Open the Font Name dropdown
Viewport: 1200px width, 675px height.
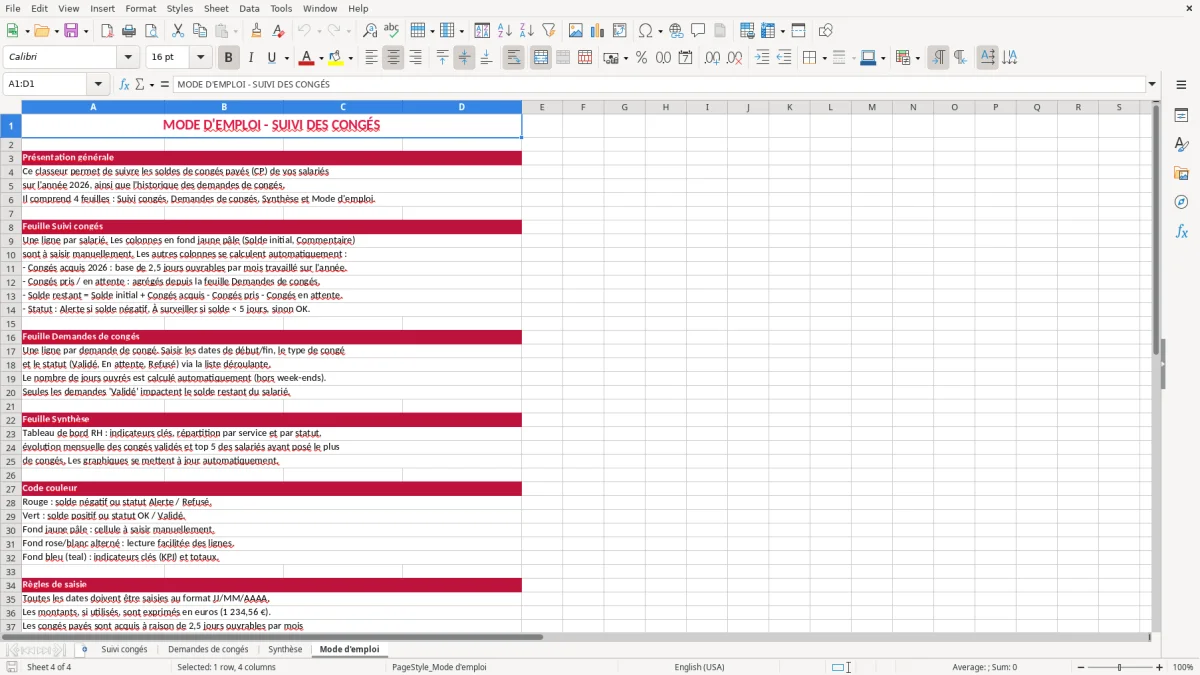tap(127, 58)
